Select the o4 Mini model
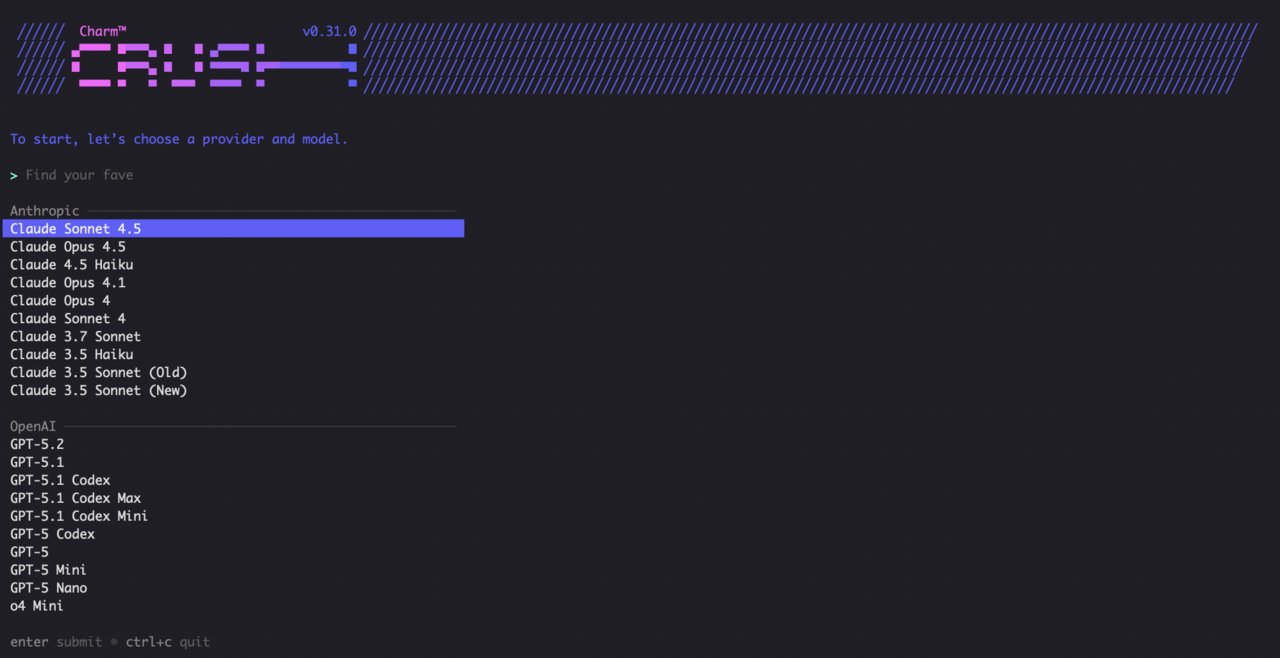This screenshot has width=1280, height=658. [x=37, y=606]
